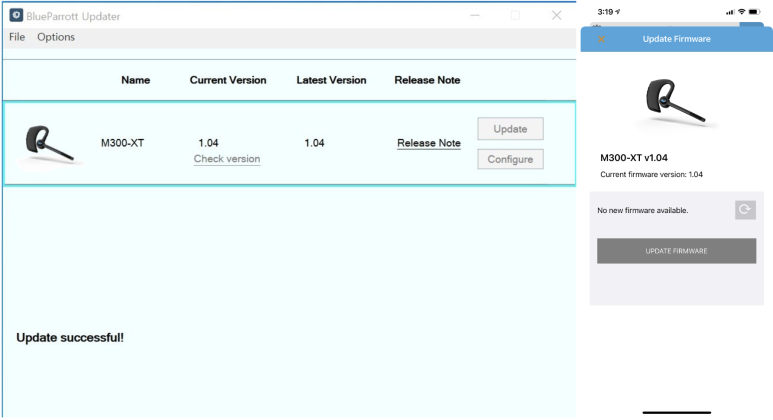
Task: Click the Update successful! status message
Action: (70, 338)
